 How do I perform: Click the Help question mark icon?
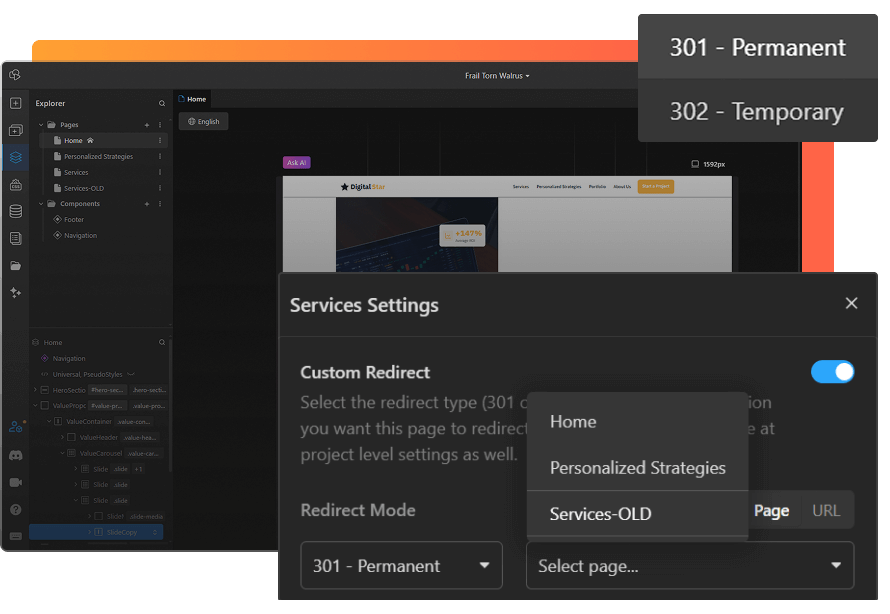(x=15, y=507)
